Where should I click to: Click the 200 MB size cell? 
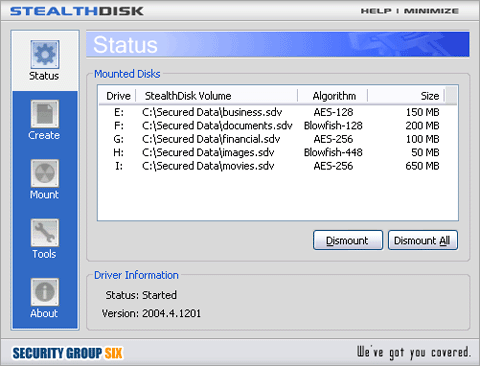[422, 126]
